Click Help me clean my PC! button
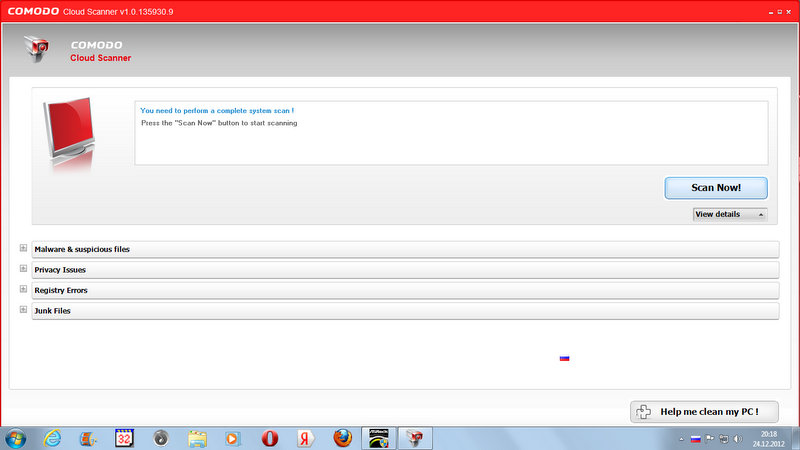Screen dimensions: 800x450 (x=704, y=412)
